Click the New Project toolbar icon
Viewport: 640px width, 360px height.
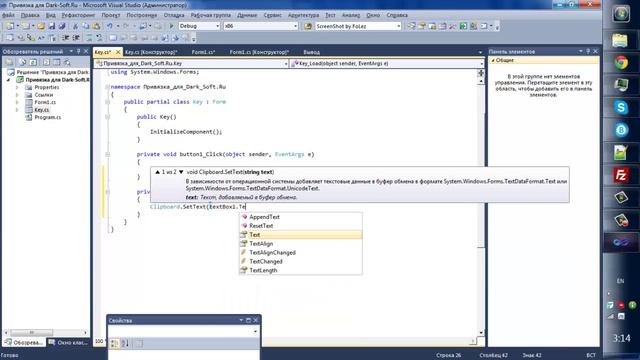pyautogui.click(x=10, y=26)
